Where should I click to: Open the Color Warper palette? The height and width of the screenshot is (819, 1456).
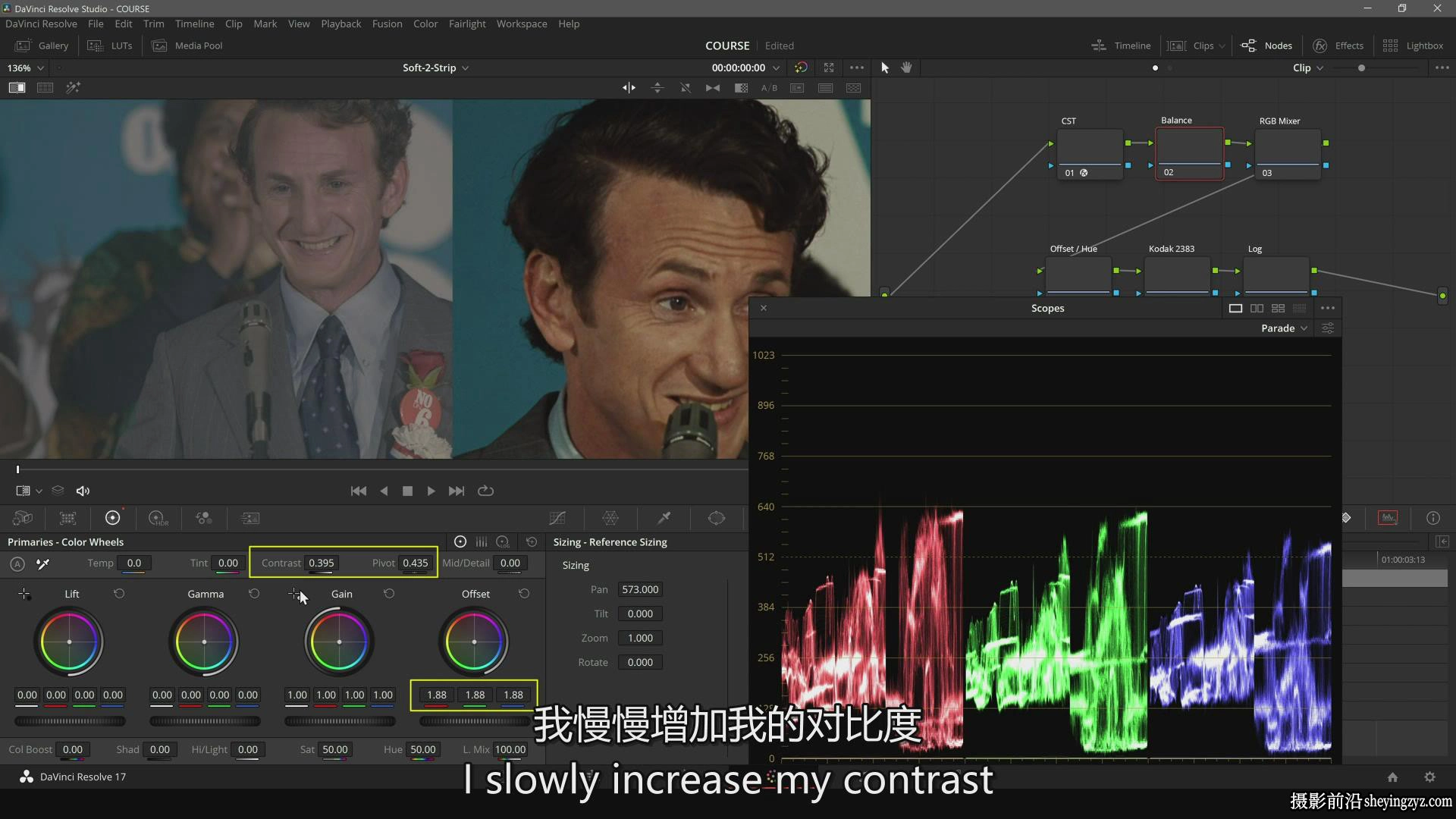click(610, 518)
